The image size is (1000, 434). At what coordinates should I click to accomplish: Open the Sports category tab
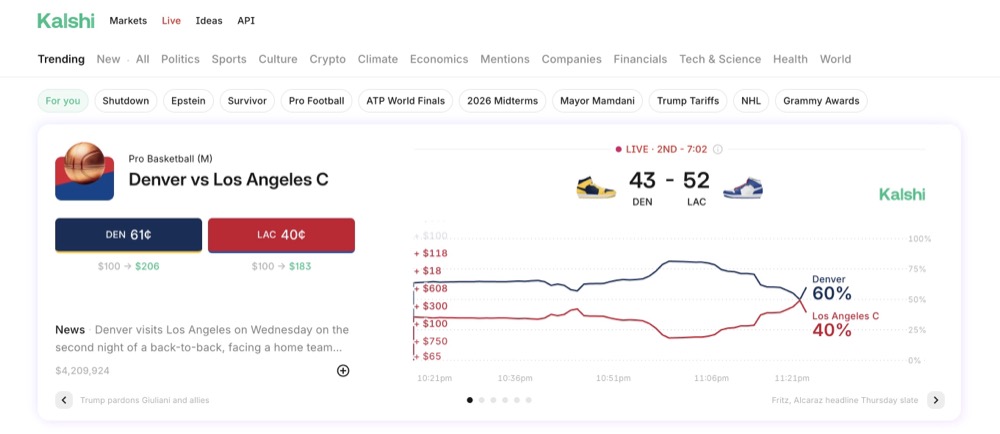229,59
